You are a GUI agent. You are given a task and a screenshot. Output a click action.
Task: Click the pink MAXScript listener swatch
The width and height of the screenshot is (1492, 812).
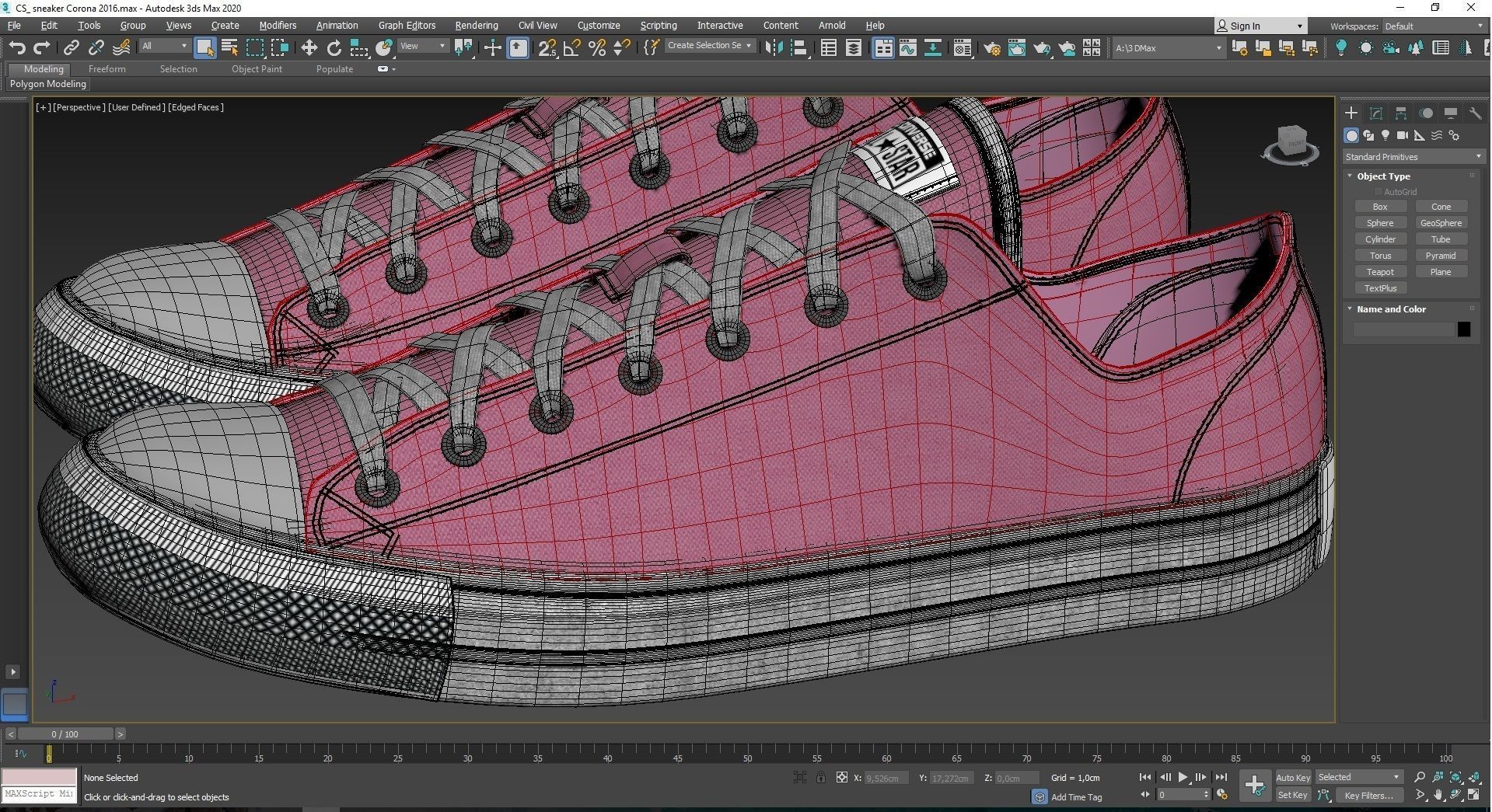39,777
